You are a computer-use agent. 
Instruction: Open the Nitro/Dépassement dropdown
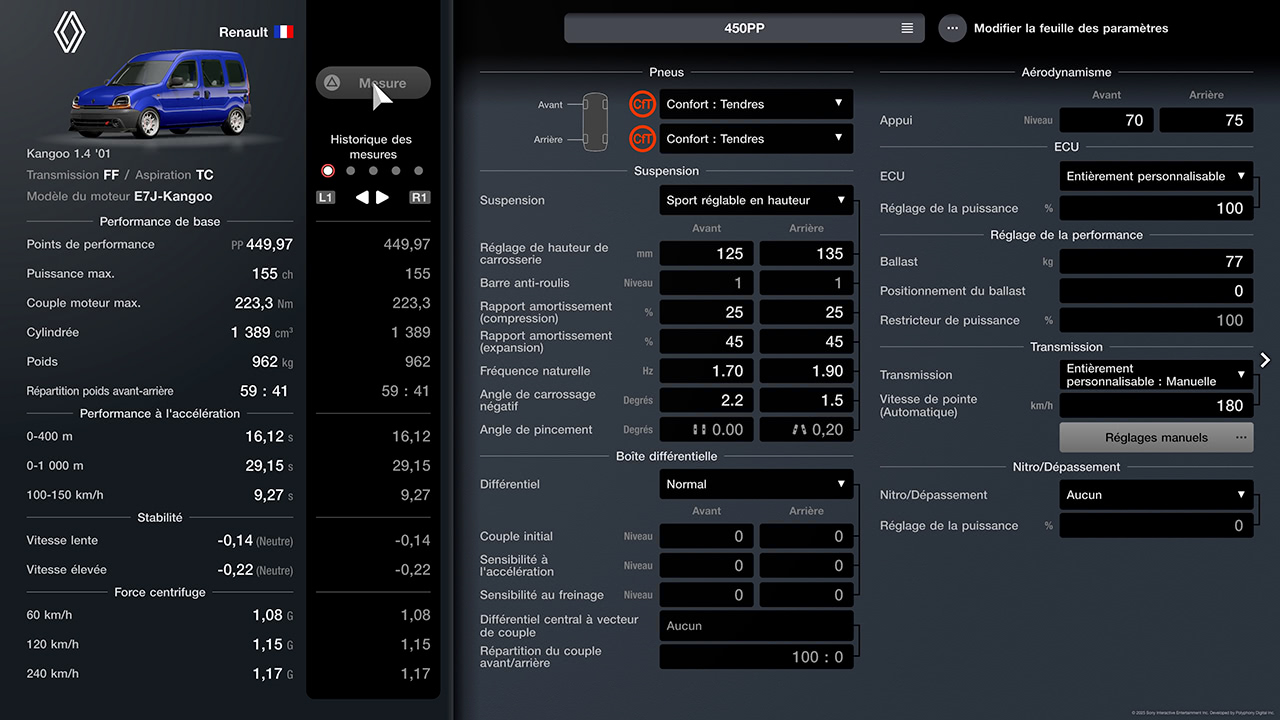click(x=1156, y=495)
